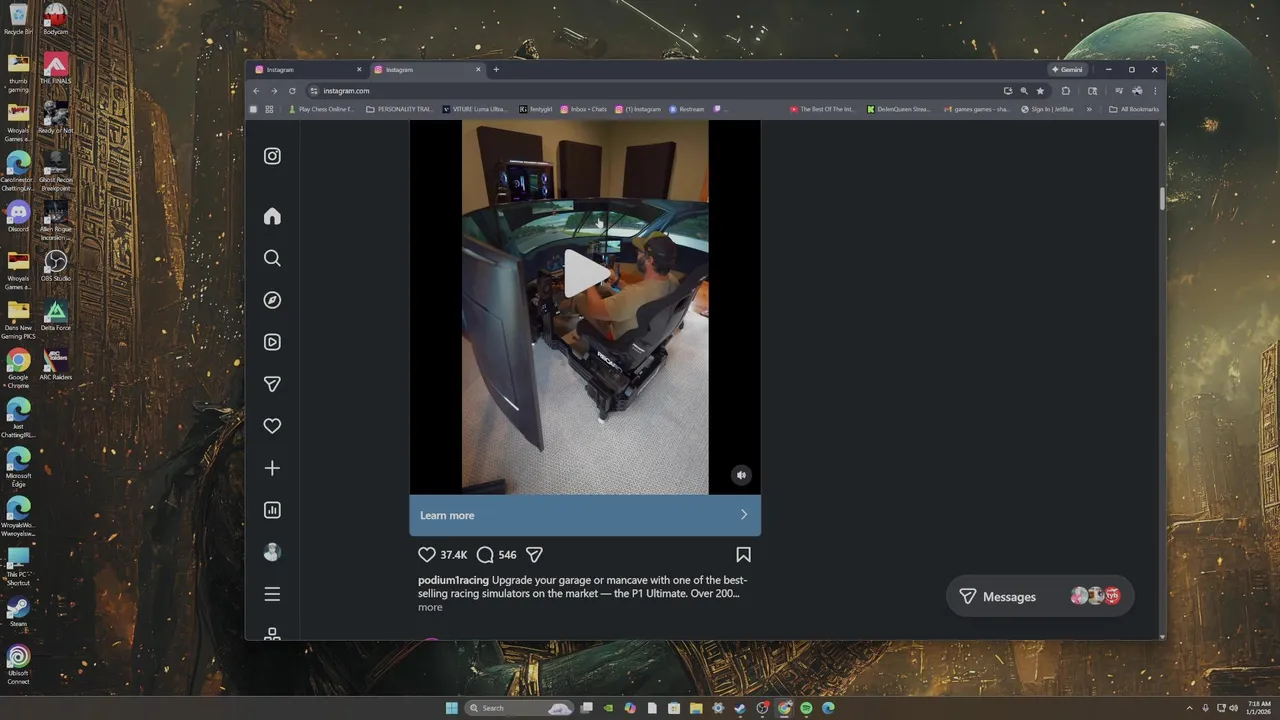The height and width of the screenshot is (720, 1280).
Task: Open the VITURE Luma Ultra bookmark
Action: 476,109
